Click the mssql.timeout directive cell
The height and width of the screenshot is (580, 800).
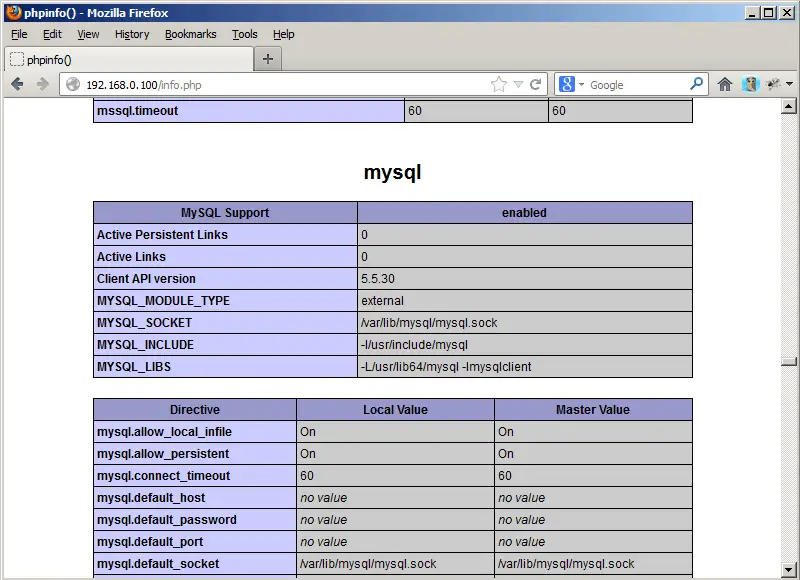point(249,111)
